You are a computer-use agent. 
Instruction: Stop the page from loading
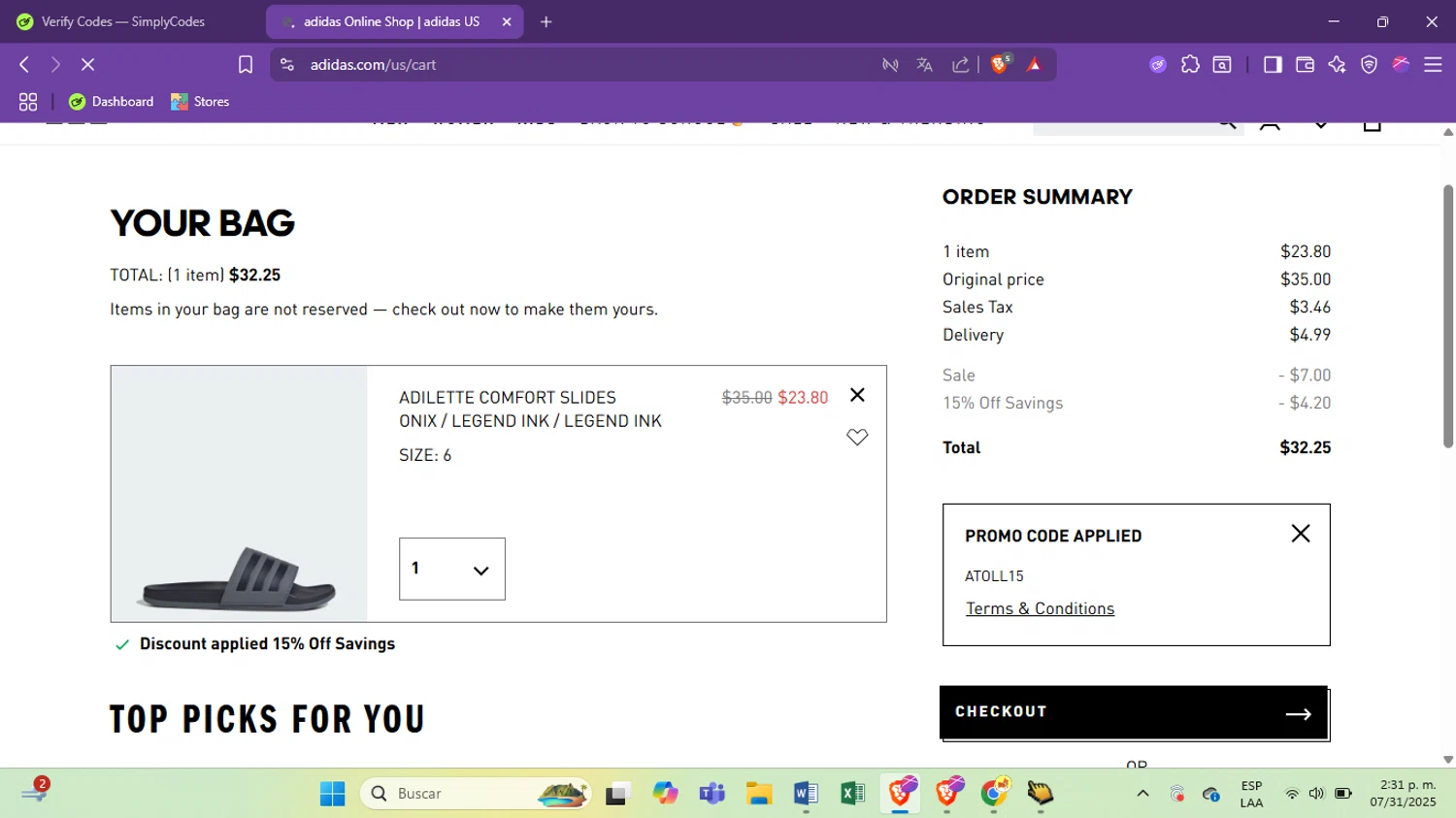tap(87, 65)
